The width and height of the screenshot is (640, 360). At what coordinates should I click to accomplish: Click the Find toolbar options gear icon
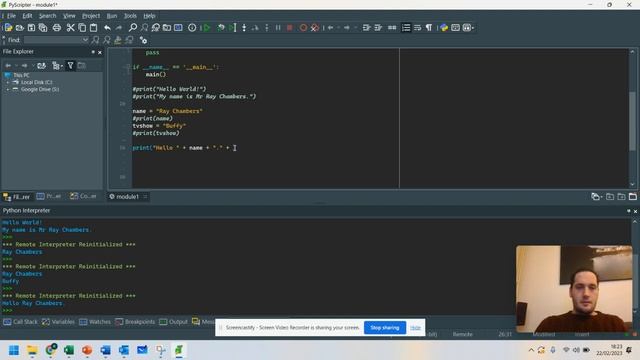pyautogui.click(x=143, y=40)
